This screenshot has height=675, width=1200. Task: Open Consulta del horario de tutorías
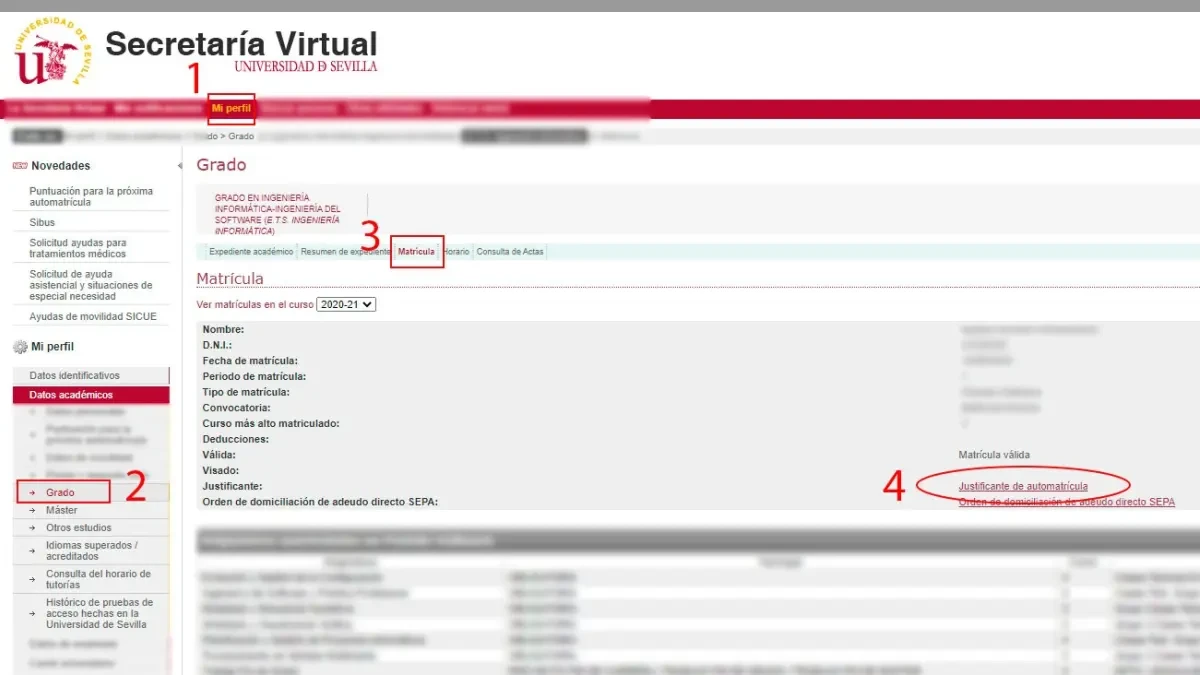coord(98,580)
